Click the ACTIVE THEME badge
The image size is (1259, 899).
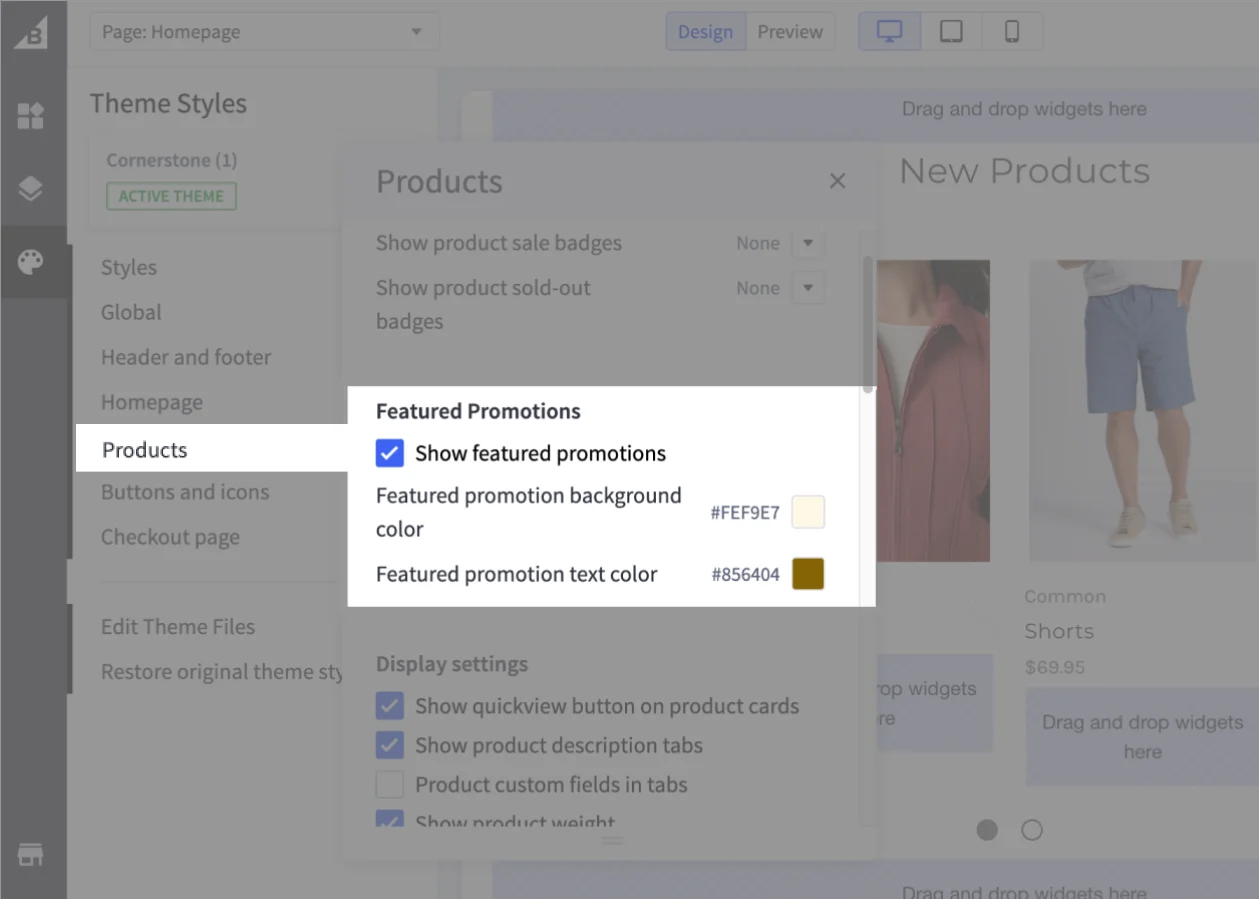pyautogui.click(x=171, y=196)
